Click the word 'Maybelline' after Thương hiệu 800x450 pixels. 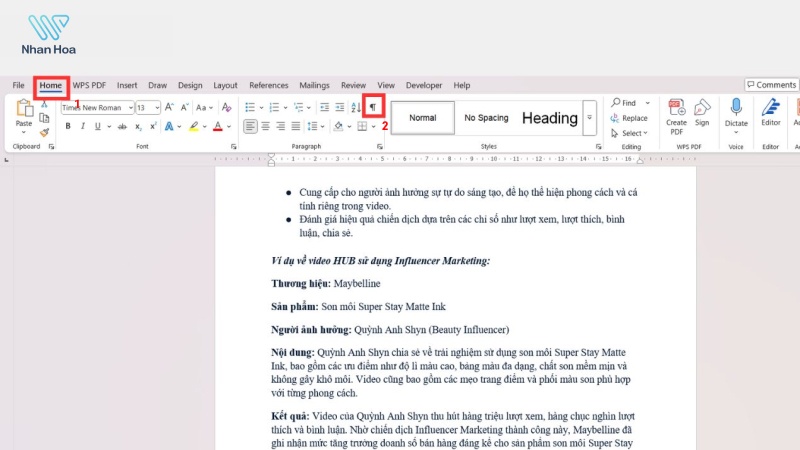(x=357, y=284)
